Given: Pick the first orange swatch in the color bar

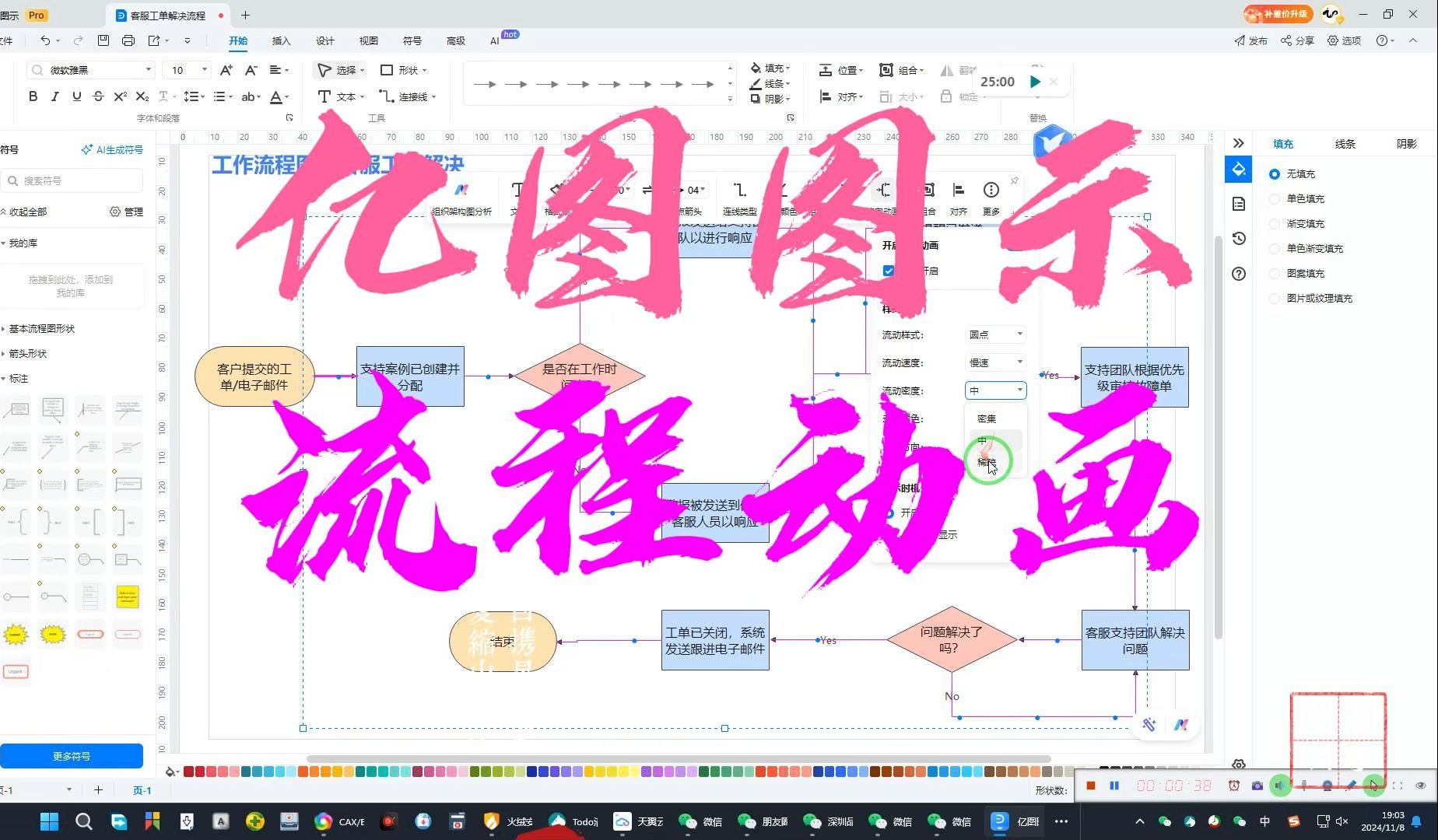Looking at the screenshot, I should [303, 772].
